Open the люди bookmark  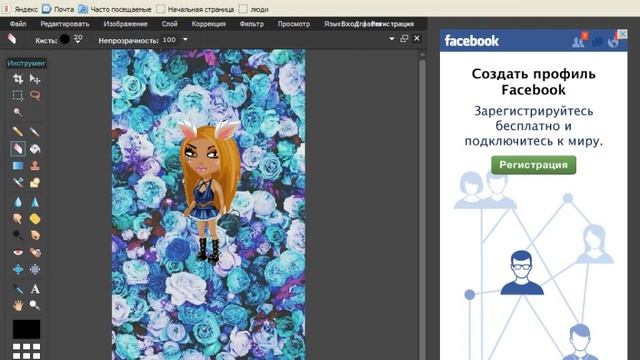point(254,9)
